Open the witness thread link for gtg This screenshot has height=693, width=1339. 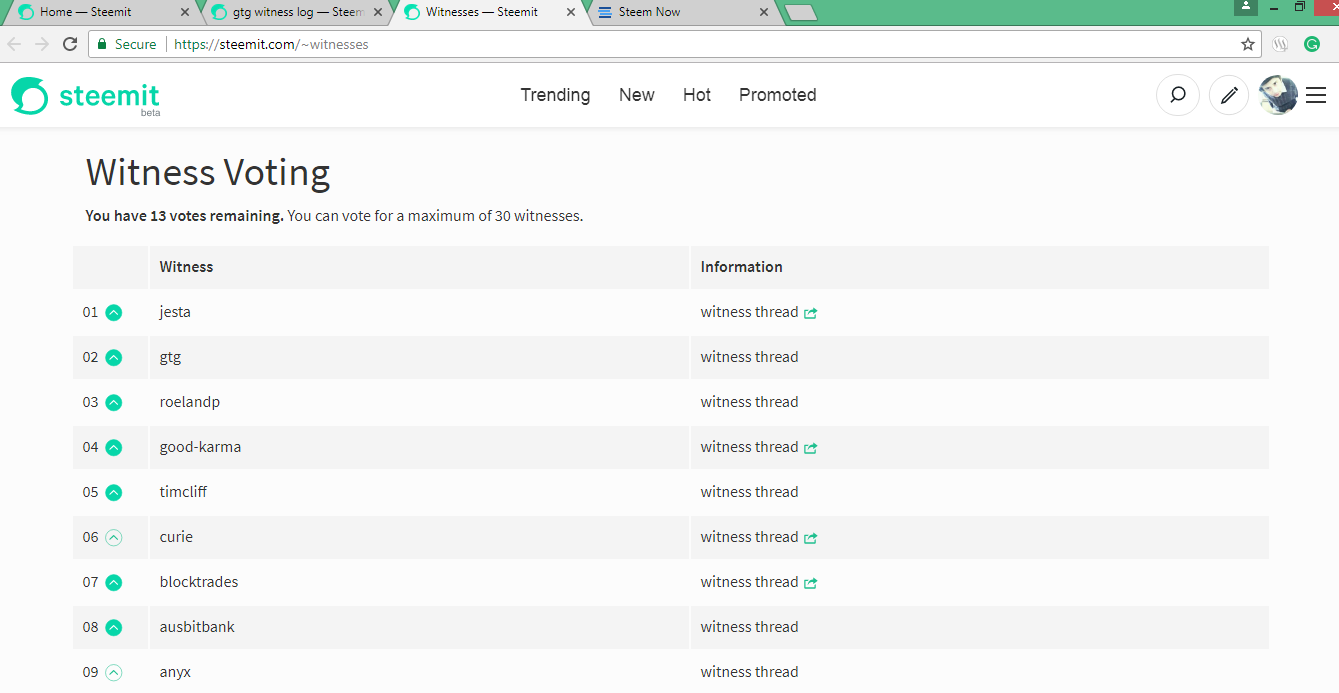point(749,357)
